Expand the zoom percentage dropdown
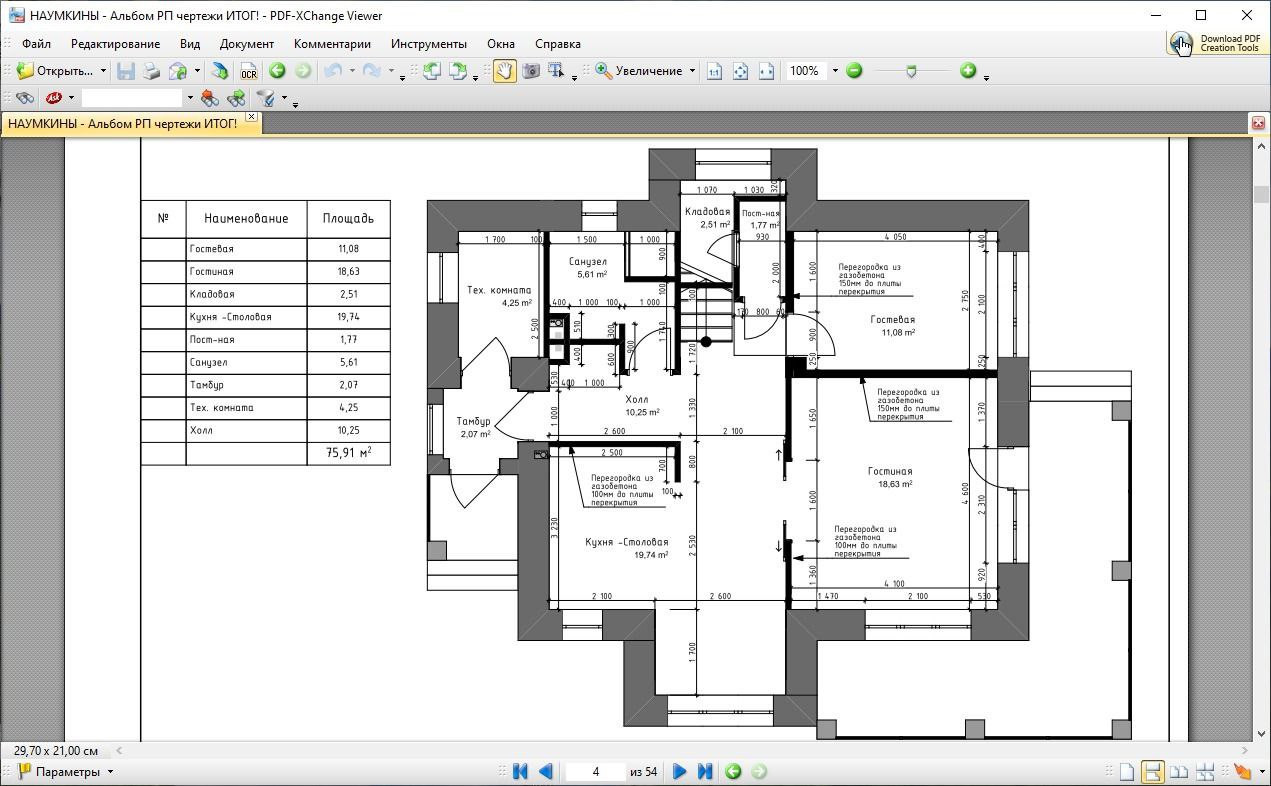This screenshot has height=786, width=1271. tap(834, 71)
